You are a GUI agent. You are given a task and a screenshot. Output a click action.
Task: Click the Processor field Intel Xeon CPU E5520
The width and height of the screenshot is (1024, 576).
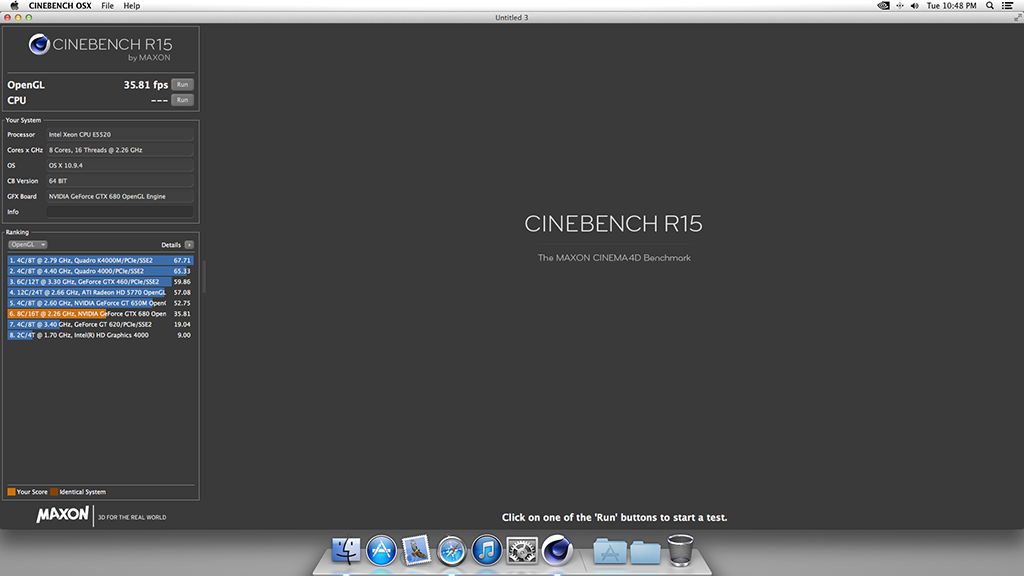click(x=120, y=135)
